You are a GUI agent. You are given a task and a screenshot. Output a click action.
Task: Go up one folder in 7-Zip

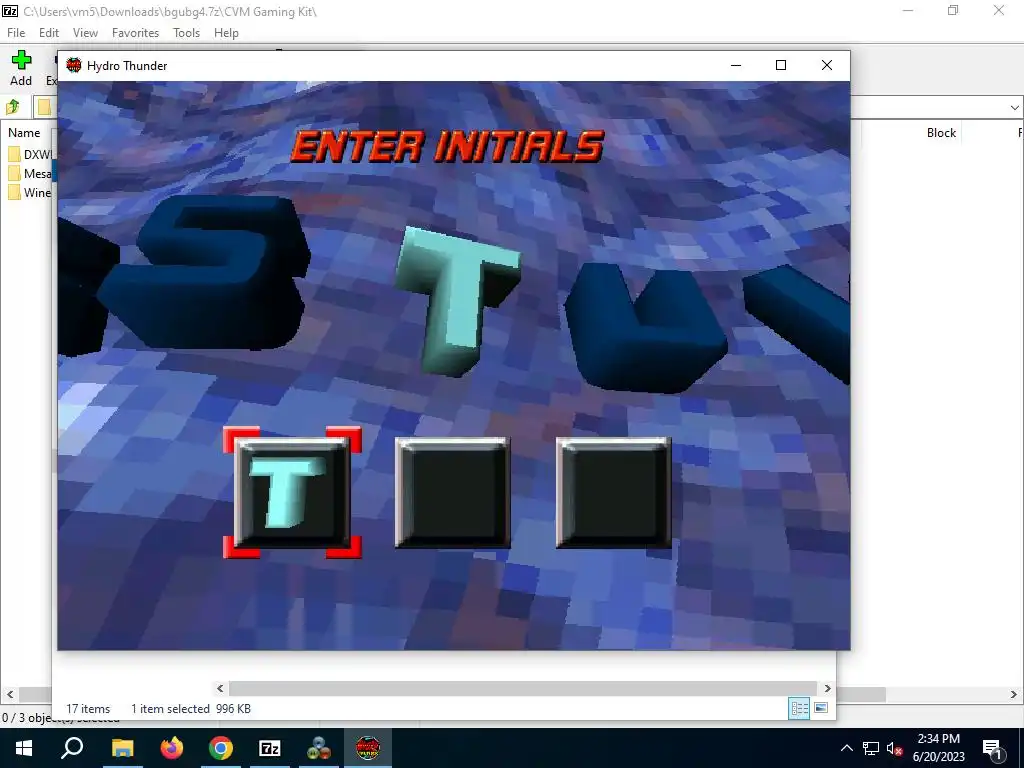(x=12, y=106)
